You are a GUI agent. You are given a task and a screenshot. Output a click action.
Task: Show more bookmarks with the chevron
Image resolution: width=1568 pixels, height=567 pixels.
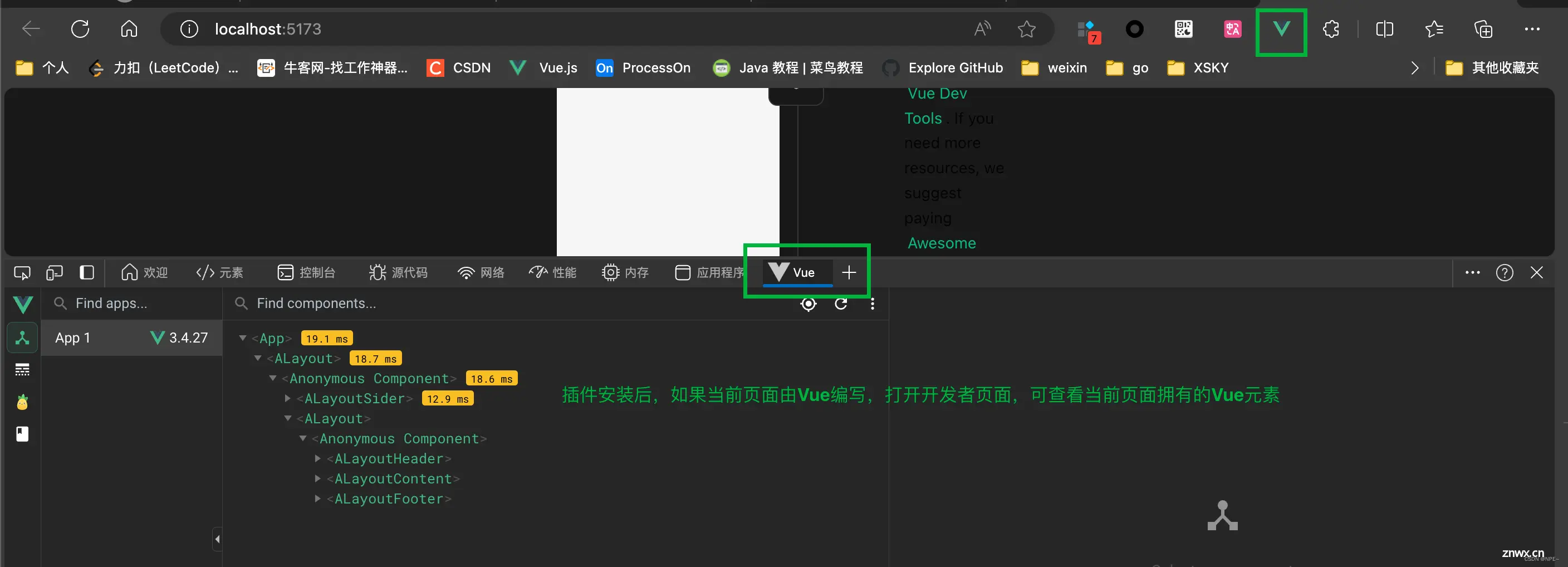pos(1415,67)
